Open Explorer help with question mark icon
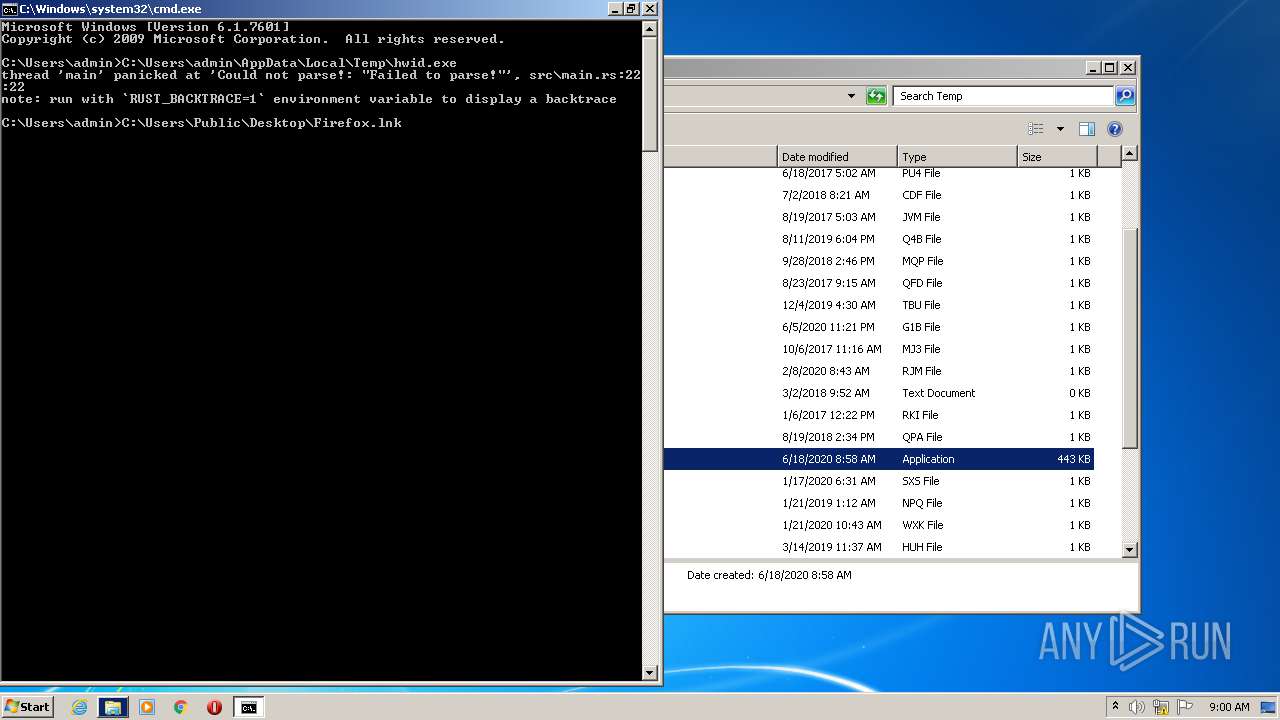 pos(1115,129)
